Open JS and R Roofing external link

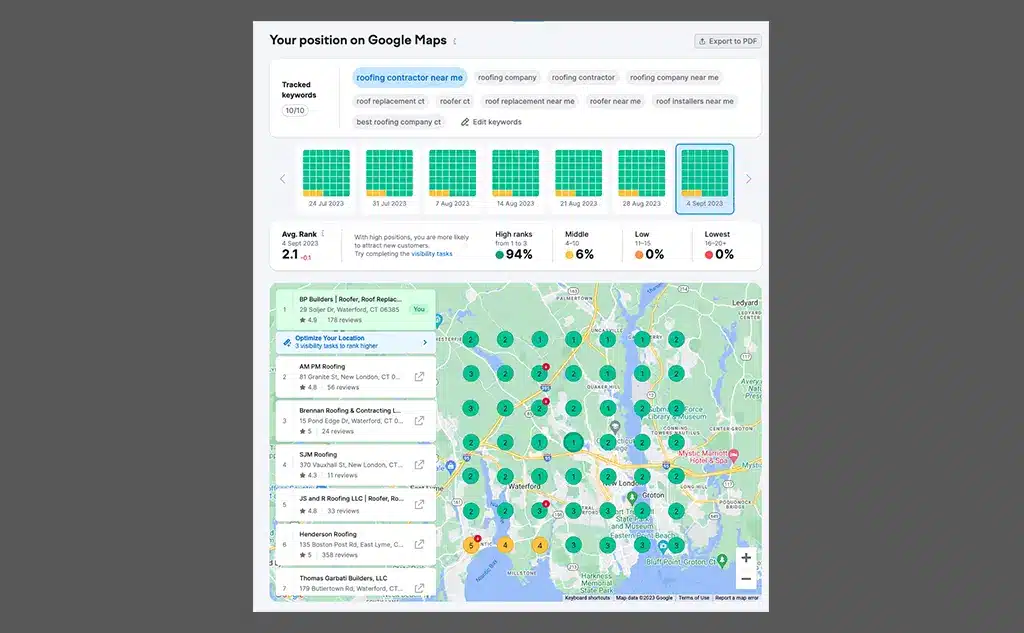pos(419,504)
